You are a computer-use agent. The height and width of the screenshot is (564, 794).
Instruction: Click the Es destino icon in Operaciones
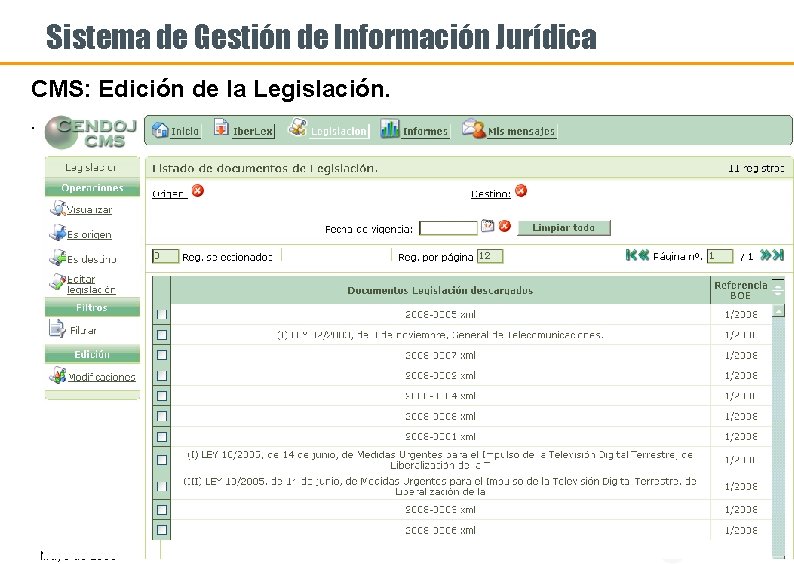[58, 257]
